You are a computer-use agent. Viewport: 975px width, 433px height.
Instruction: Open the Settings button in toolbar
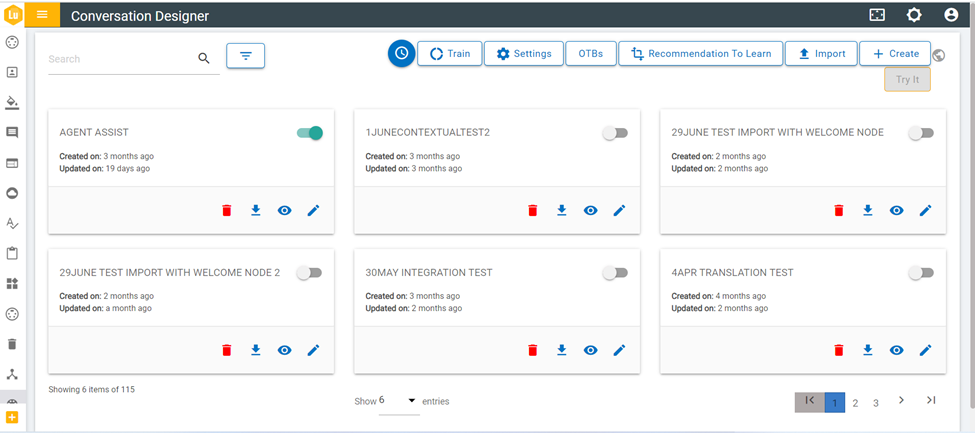pyautogui.click(x=524, y=54)
